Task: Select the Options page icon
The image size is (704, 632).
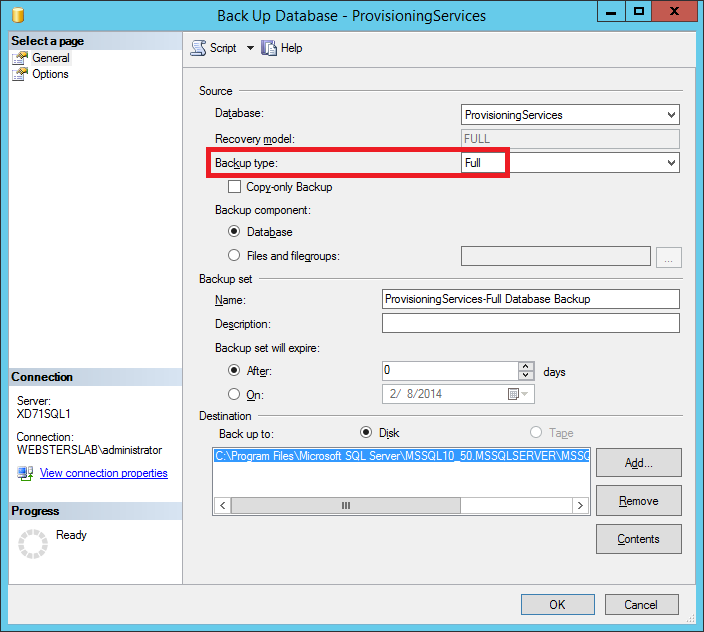Action: 20,74
